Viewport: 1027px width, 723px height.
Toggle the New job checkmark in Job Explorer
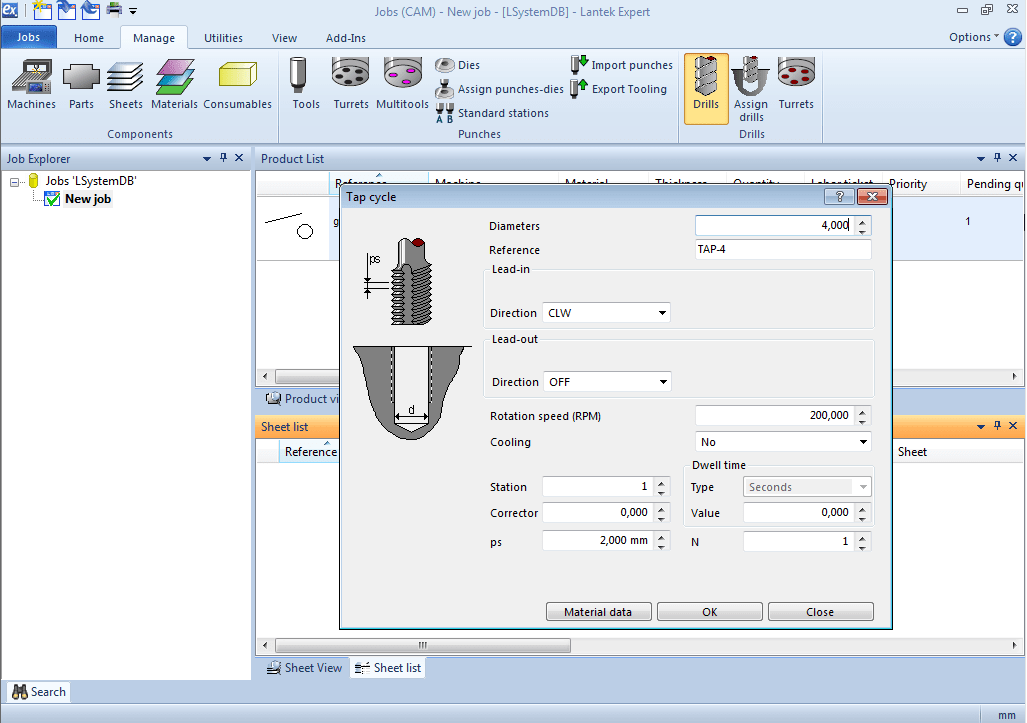[52, 199]
